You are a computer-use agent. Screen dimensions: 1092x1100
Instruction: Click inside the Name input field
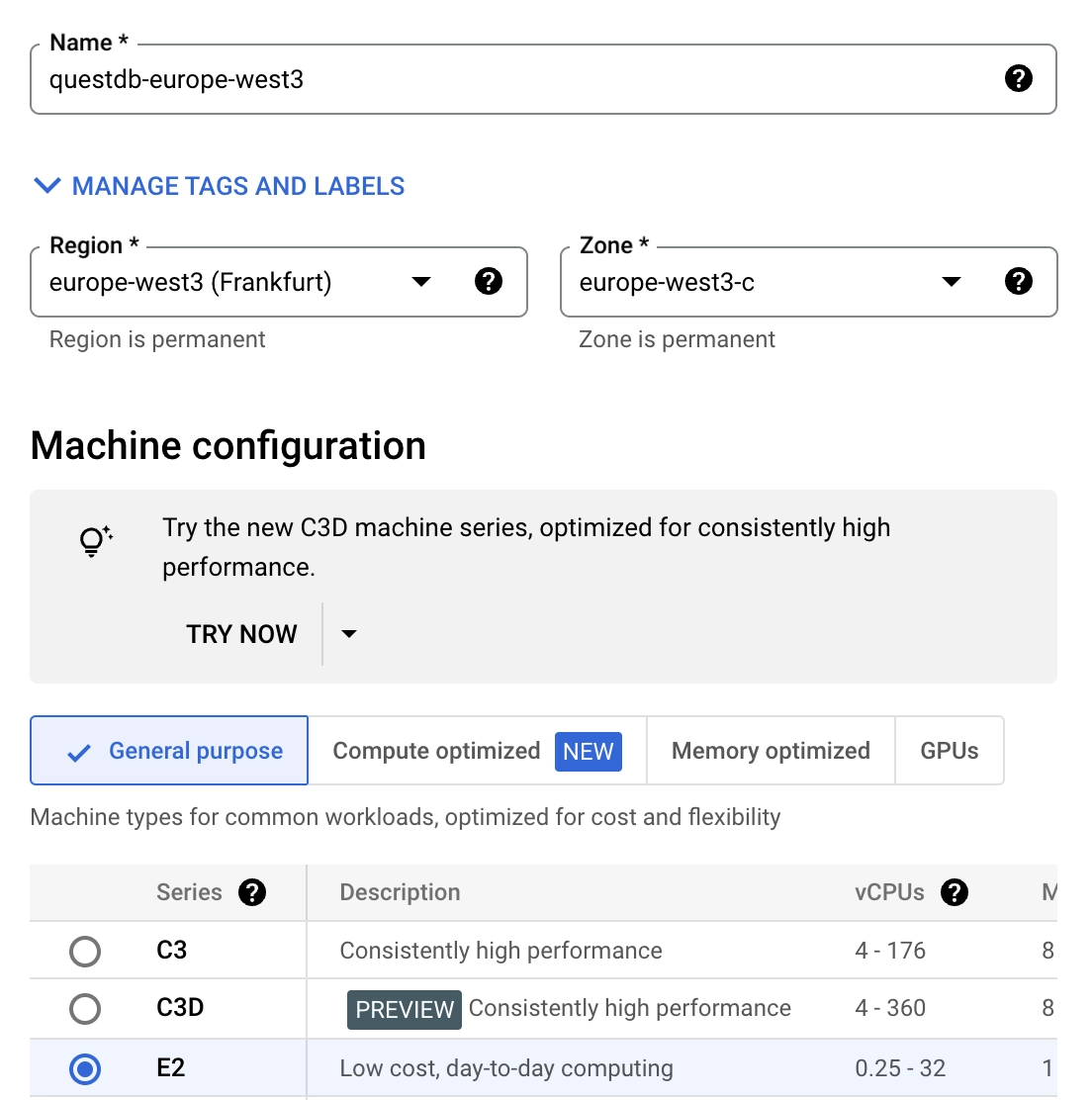tap(396, 79)
